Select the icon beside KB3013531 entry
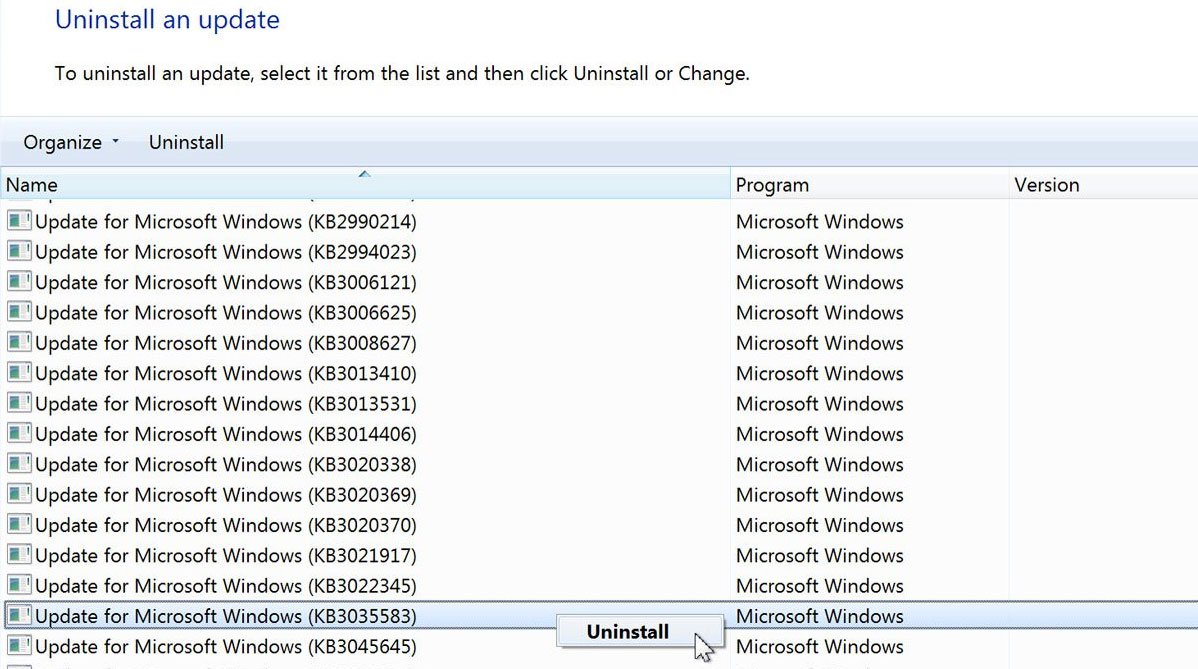The width and height of the screenshot is (1198, 669). click(x=19, y=404)
